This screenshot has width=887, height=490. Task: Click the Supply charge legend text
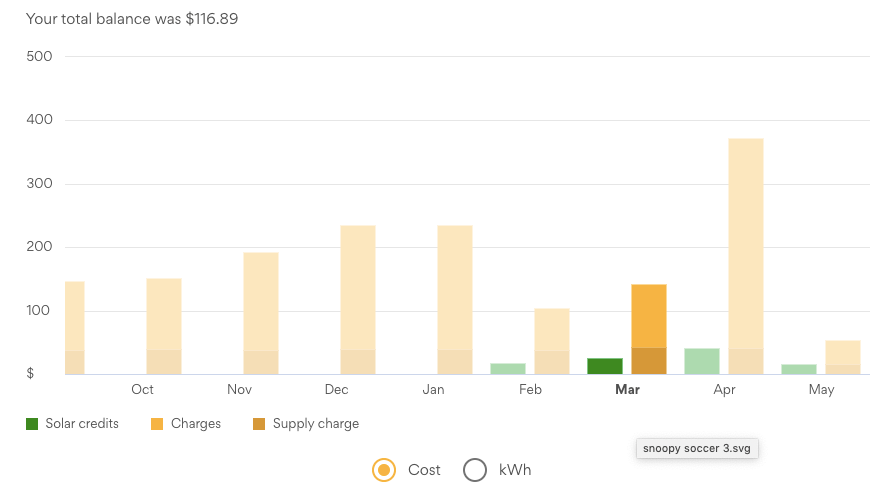tap(316, 424)
